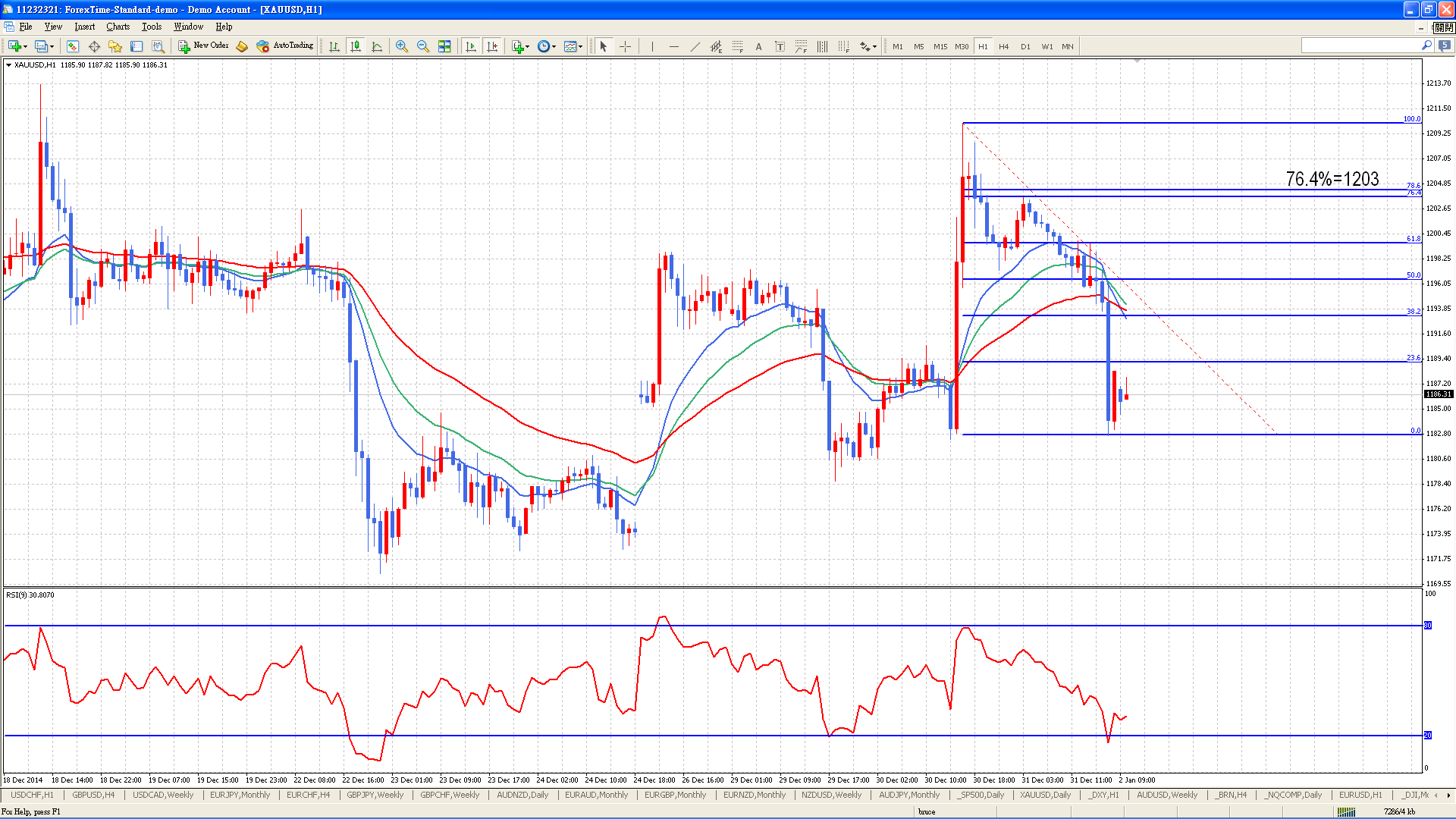The width and height of the screenshot is (1456, 819).
Task: Open the Charts menu
Action: point(118,27)
